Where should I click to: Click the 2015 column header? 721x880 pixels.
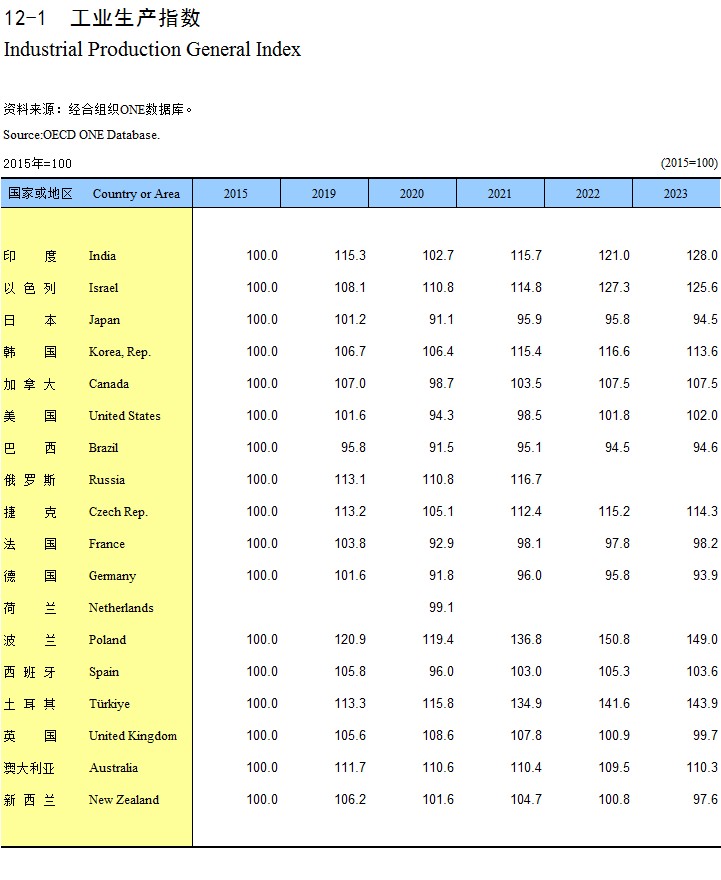236,194
